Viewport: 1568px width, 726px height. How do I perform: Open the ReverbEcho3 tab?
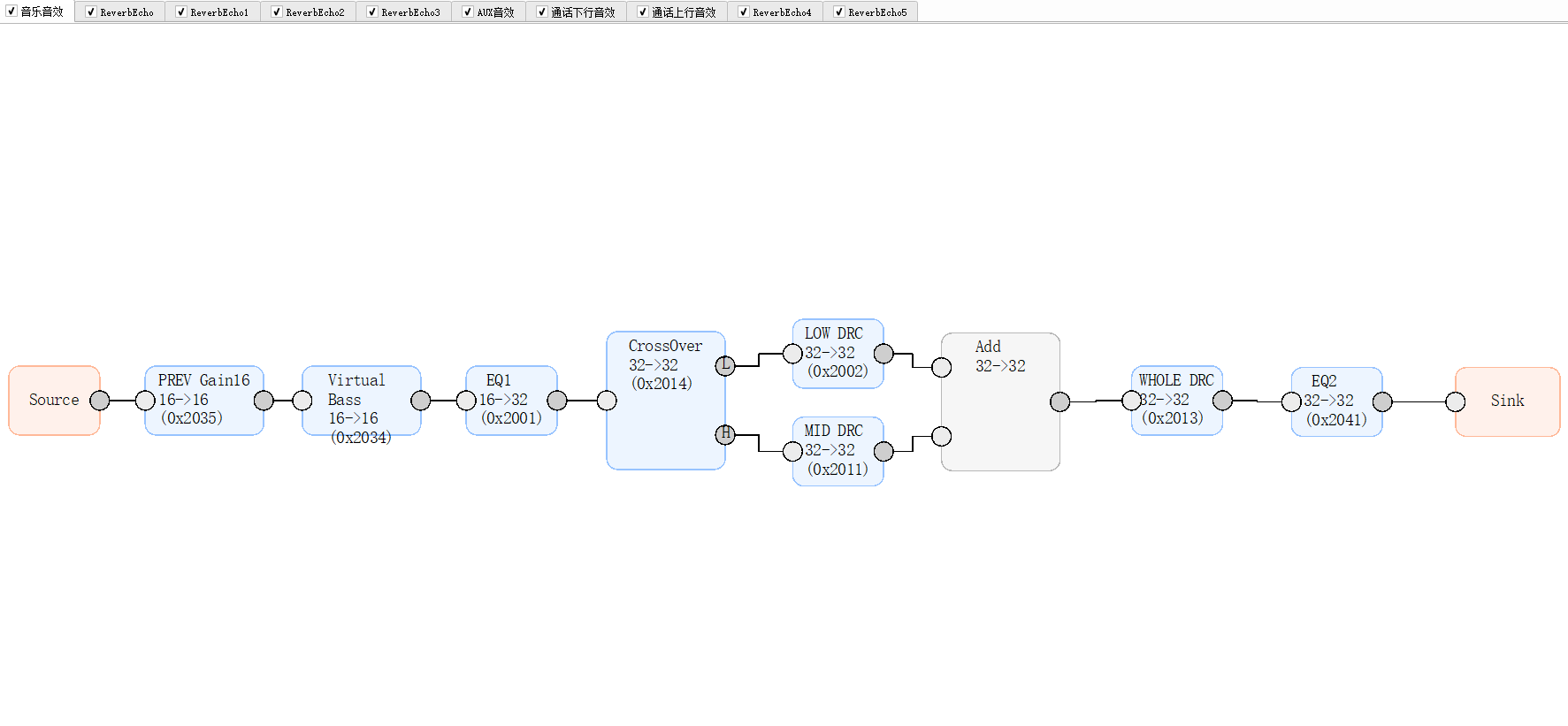[403, 12]
